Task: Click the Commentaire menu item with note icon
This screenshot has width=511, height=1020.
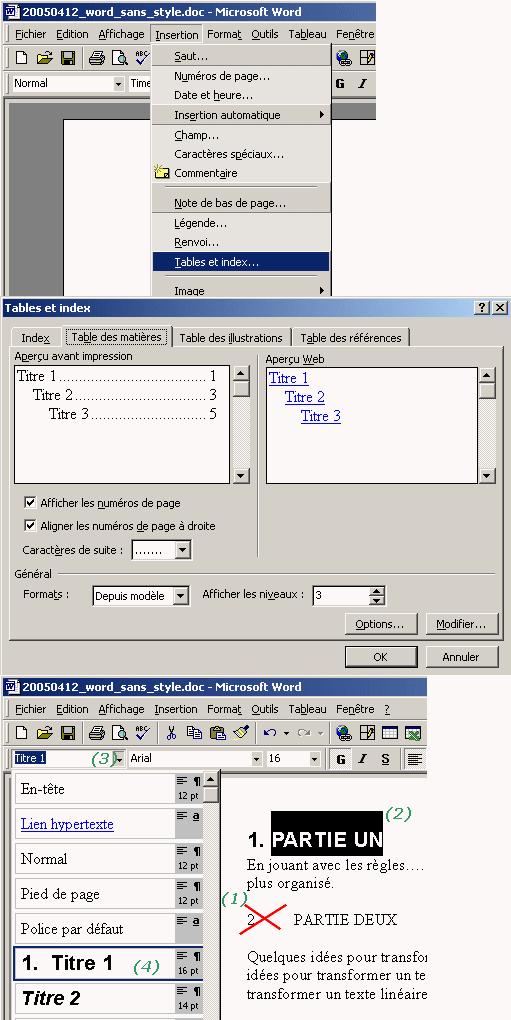Action: point(241,173)
